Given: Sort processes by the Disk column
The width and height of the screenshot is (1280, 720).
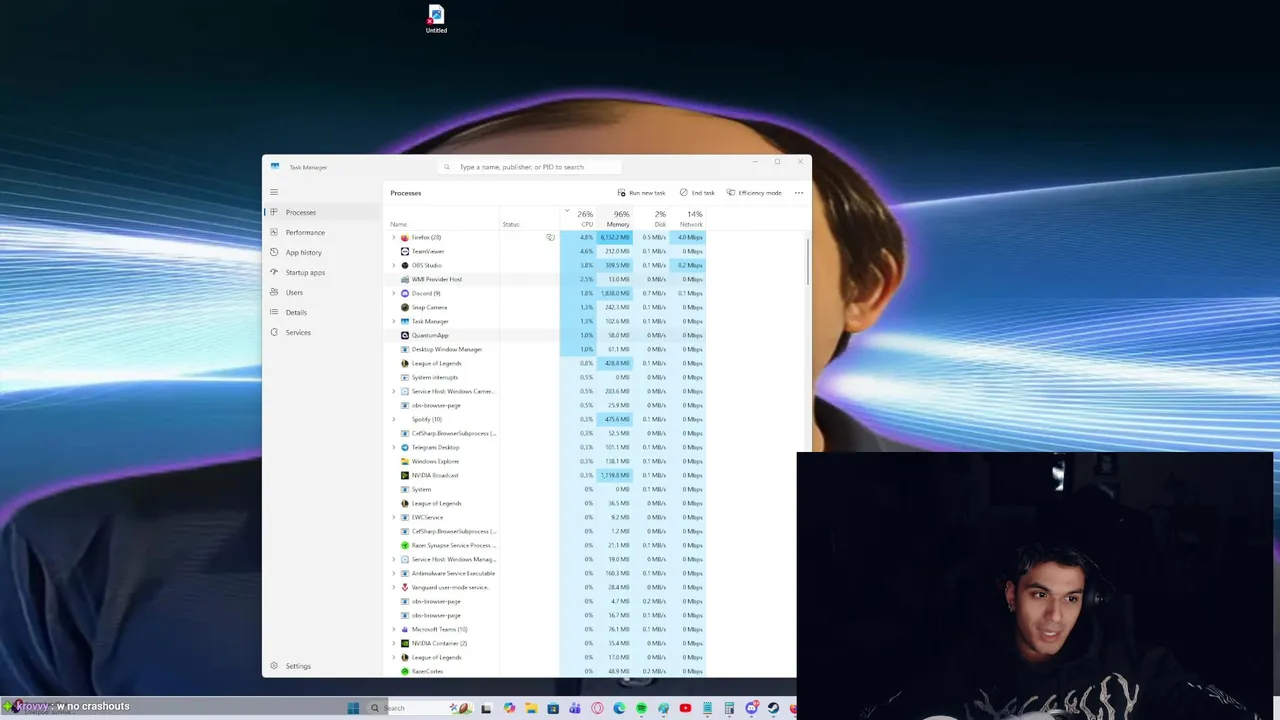Looking at the screenshot, I should [x=650, y=218].
